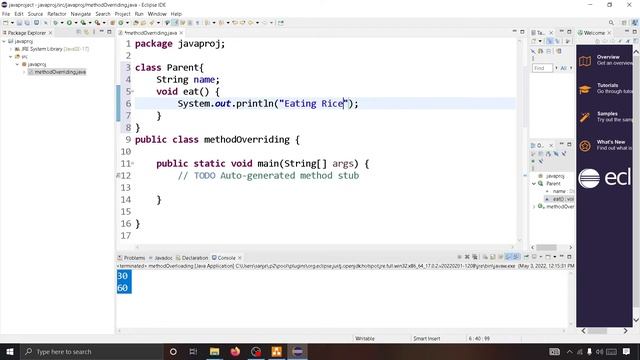Click the New file toolbar icon
Image resolution: width=640 pixels, height=360 pixels.
pos(6,23)
